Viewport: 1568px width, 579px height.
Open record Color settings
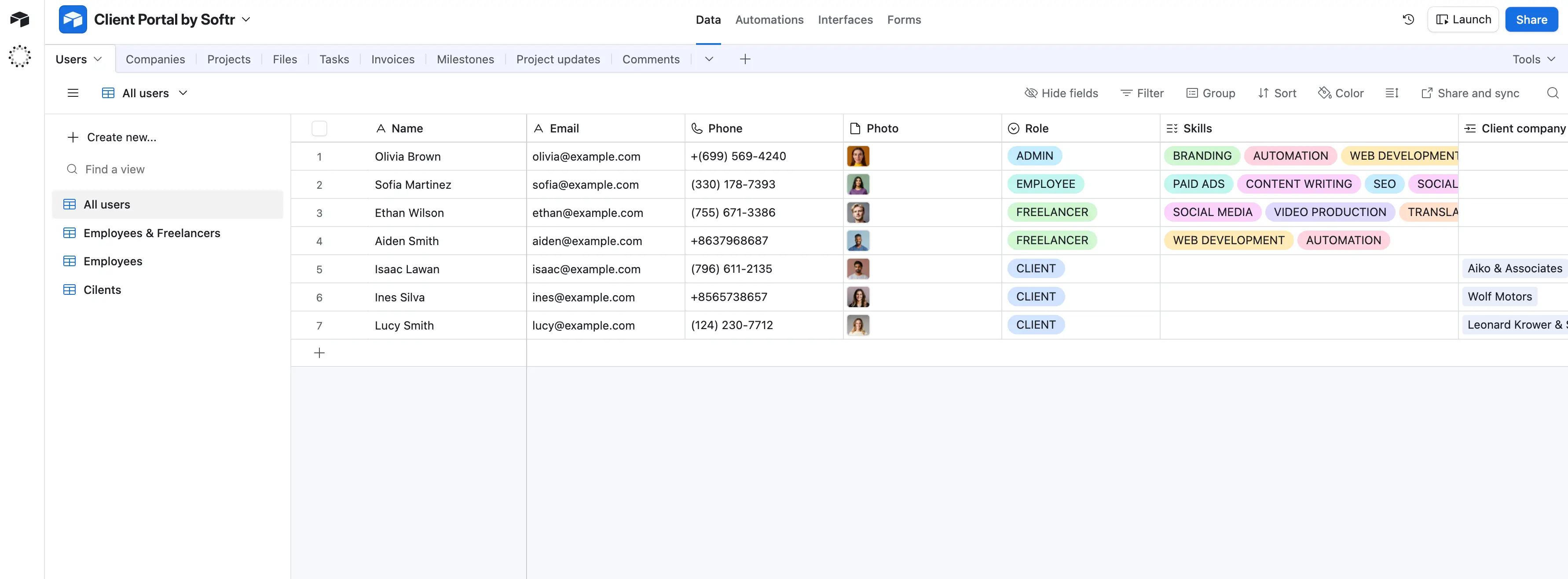[x=1341, y=92]
